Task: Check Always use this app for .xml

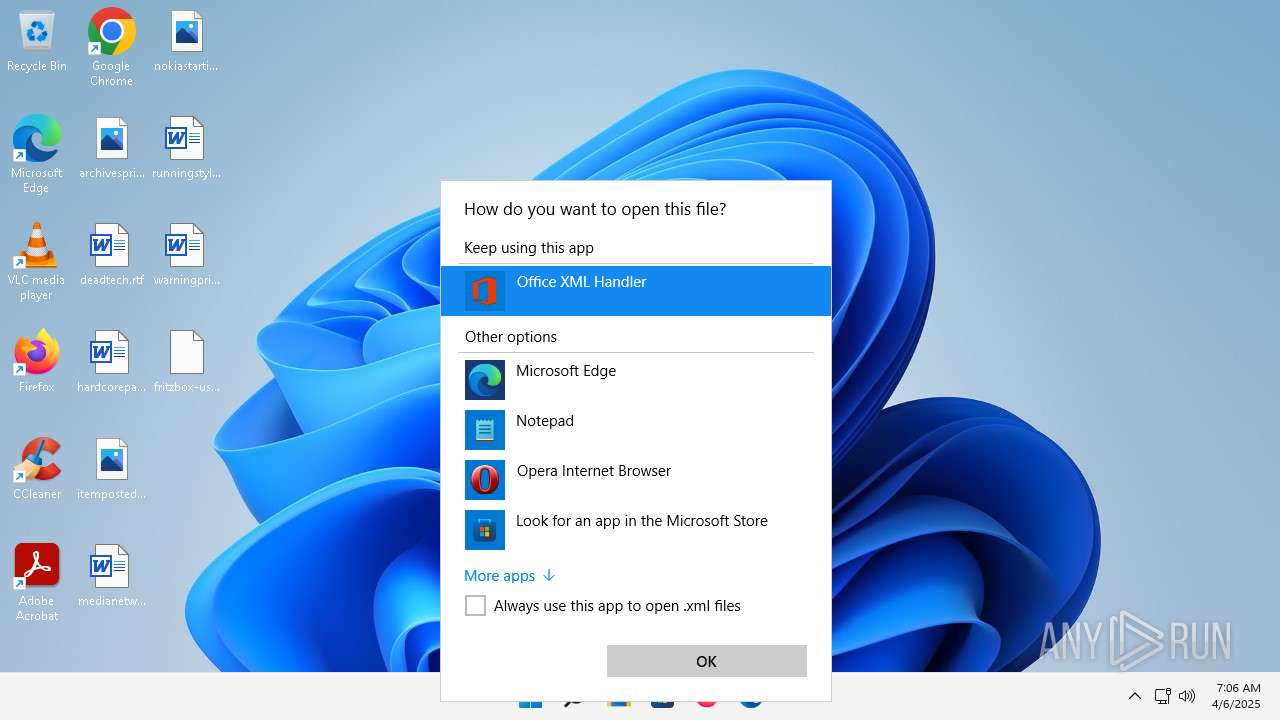Action: pyautogui.click(x=475, y=606)
